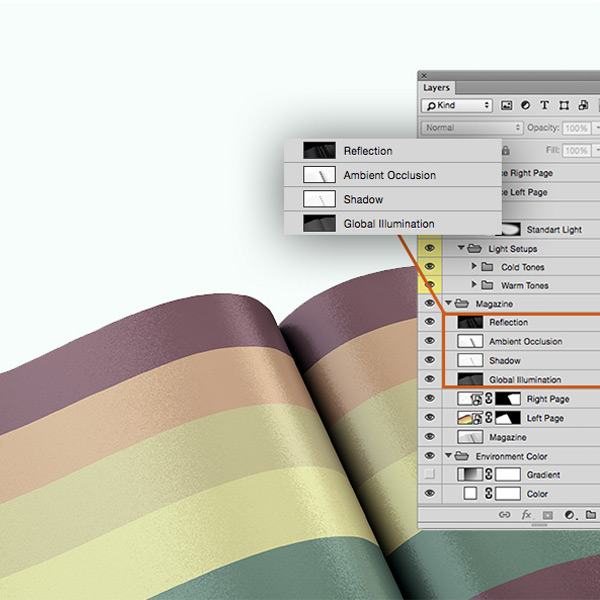
Task: Create new fill or adjustment layer icon
Action: pos(570,515)
